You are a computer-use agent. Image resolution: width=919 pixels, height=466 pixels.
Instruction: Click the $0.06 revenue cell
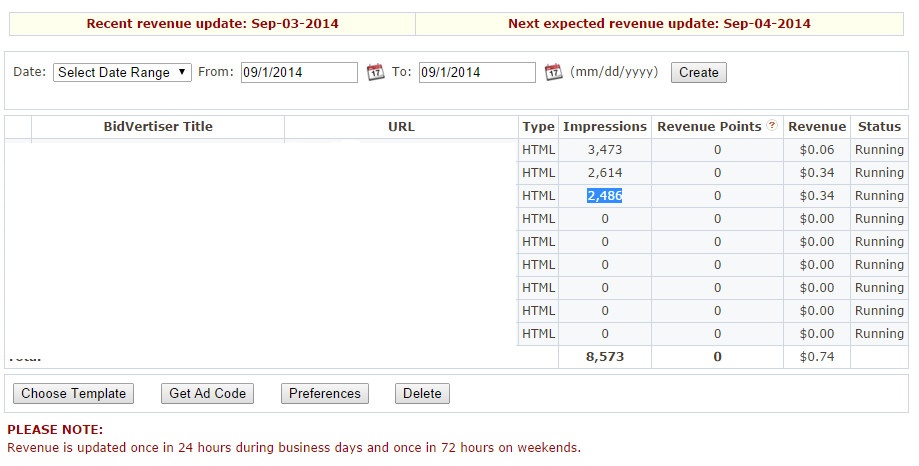click(x=817, y=150)
